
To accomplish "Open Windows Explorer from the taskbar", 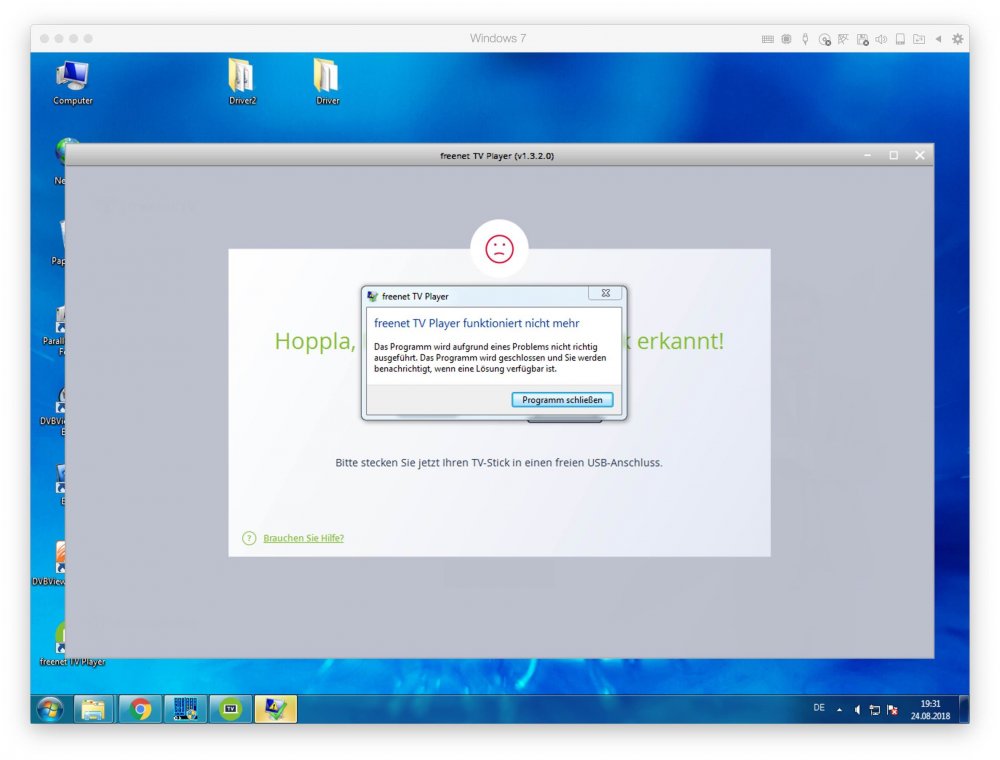I will click(x=93, y=709).
